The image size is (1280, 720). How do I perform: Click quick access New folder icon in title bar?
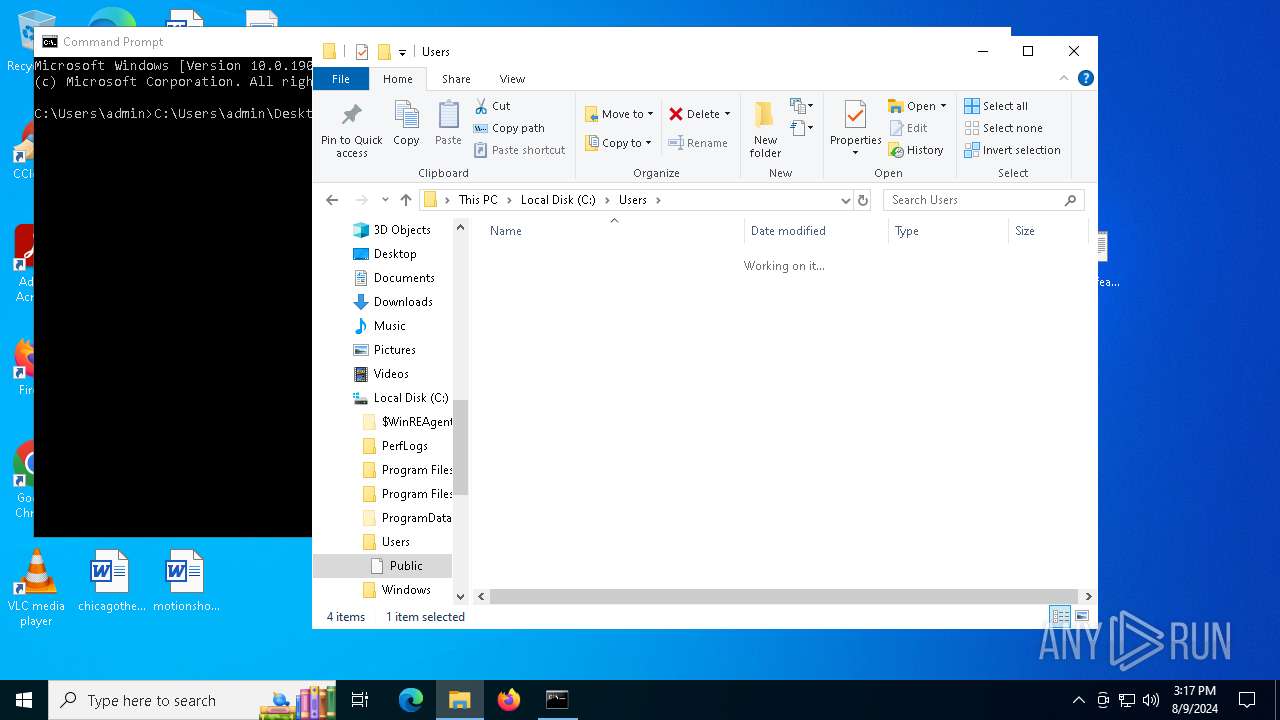[384, 52]
